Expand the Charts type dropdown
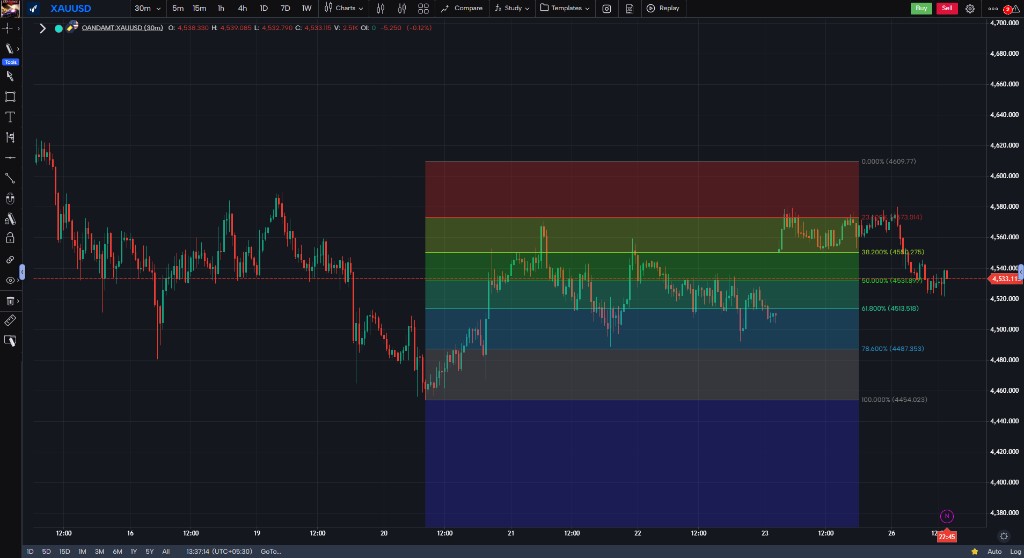Image resolution: width=1024 pixels, height=558 pixels. click(344, 8)
